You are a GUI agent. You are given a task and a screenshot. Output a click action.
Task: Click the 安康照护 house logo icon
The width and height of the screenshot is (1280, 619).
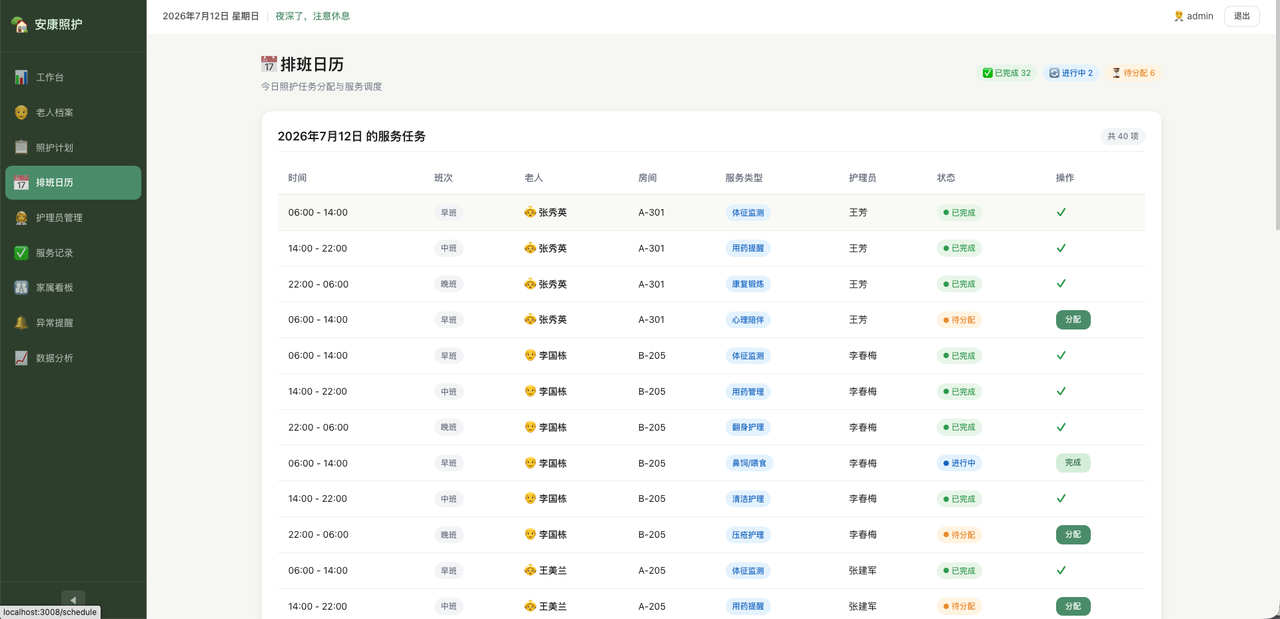pyautogui.click(x=19, y=24)
